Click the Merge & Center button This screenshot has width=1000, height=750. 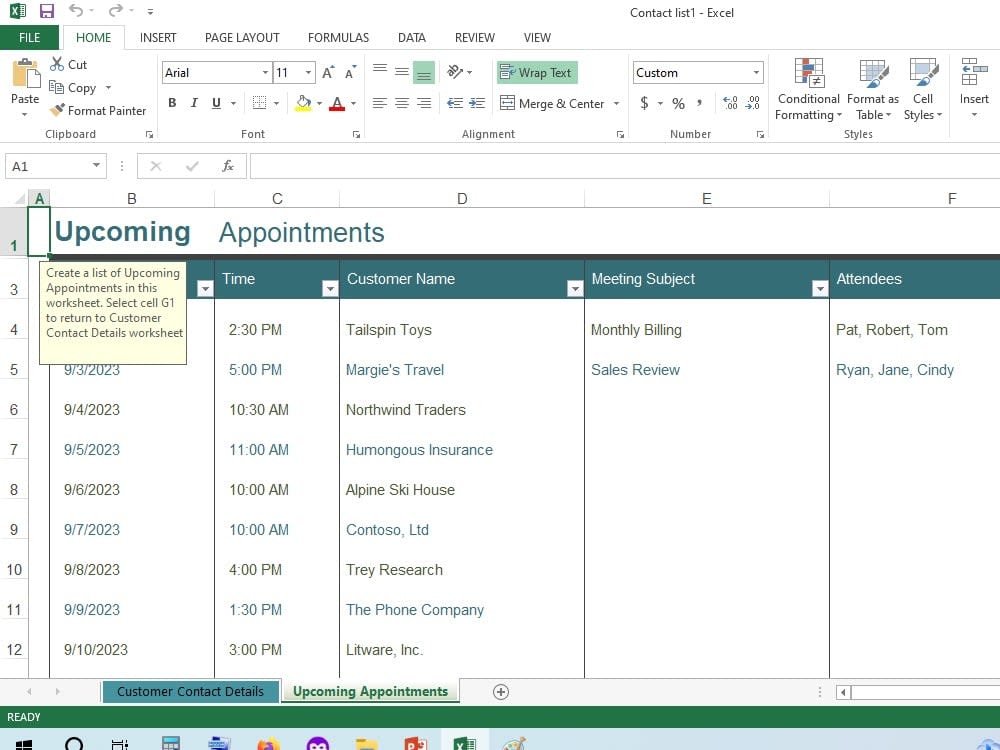click(x=552, y=103)
